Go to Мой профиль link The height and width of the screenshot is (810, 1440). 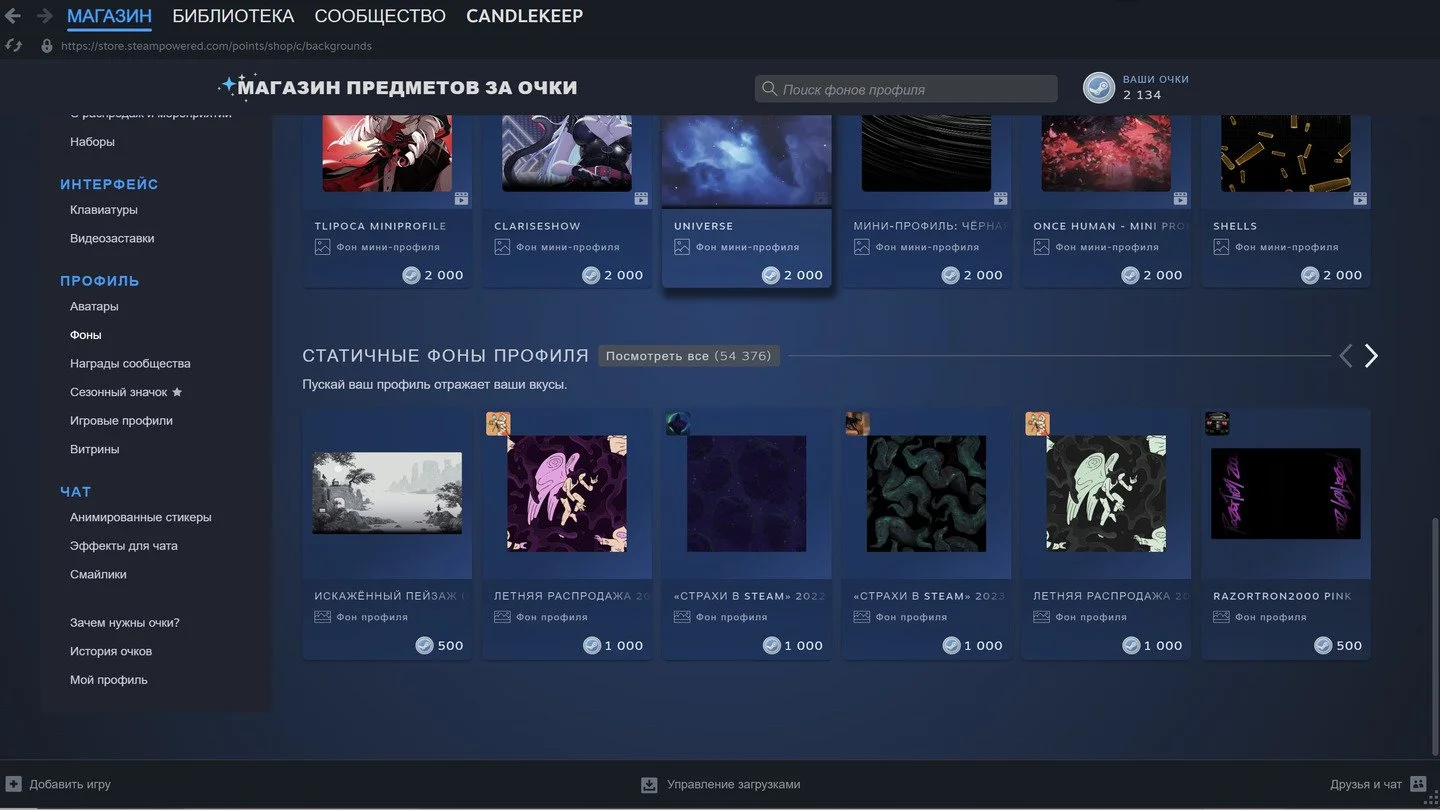click(109, 680)
